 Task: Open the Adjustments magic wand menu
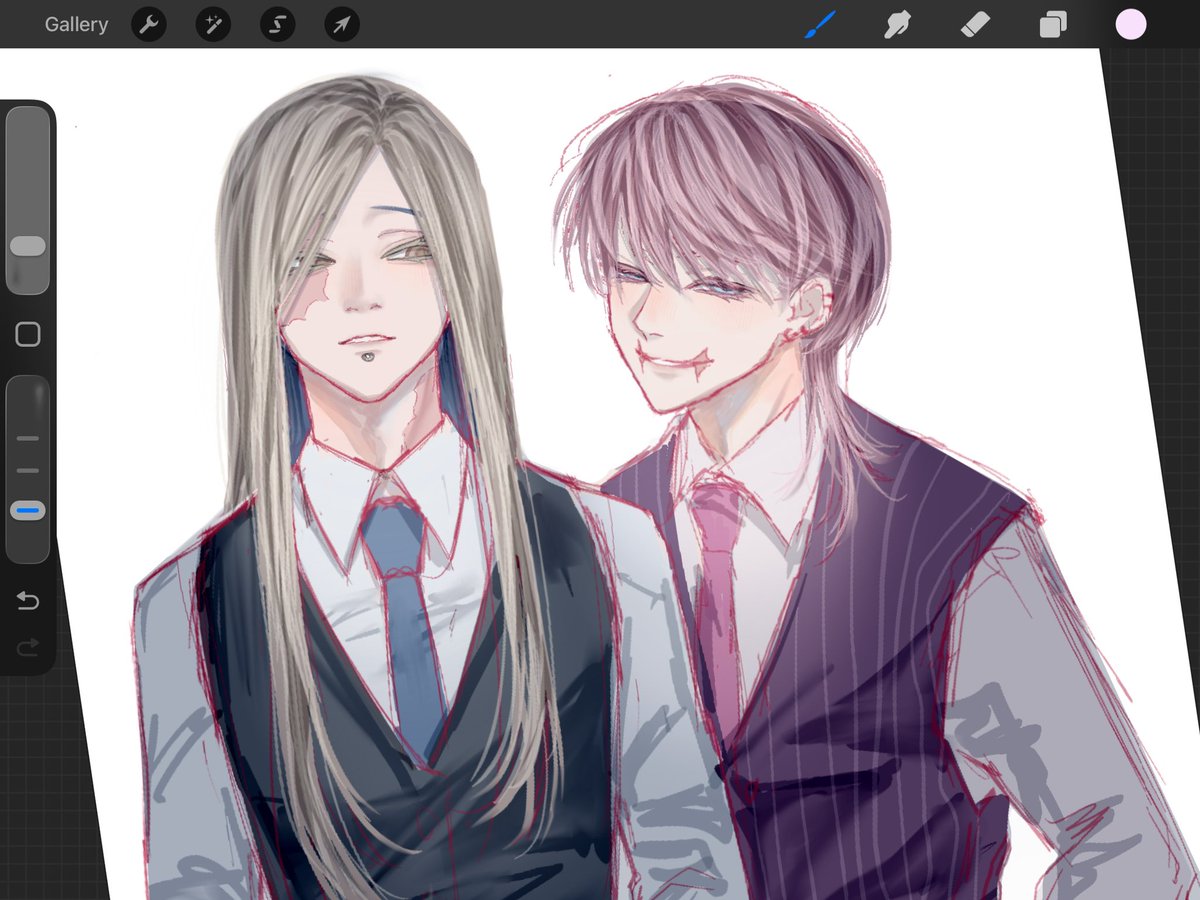(213, 24)
